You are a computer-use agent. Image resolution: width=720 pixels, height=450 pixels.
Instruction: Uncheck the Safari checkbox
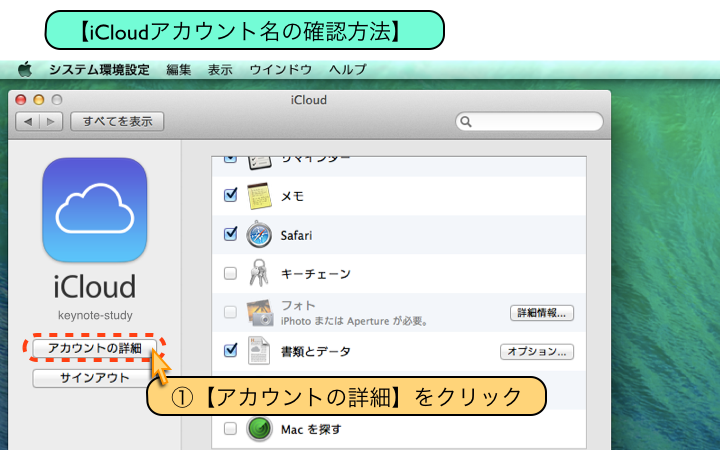(x=230, y=234)
